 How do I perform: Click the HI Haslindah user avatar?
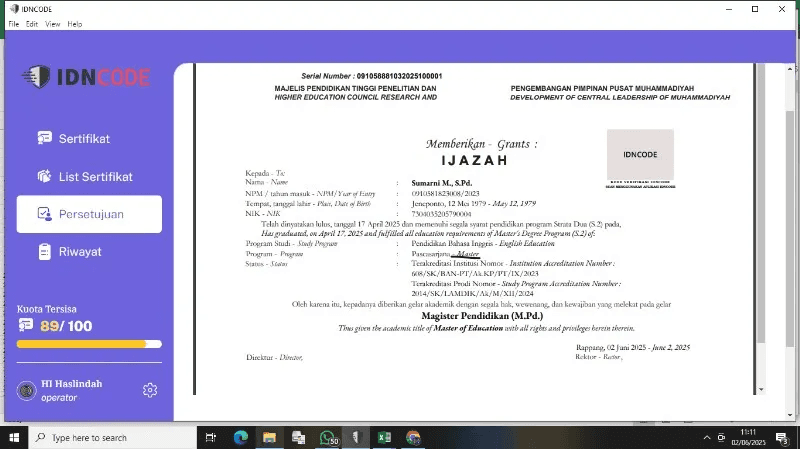[x=27, y=391]
